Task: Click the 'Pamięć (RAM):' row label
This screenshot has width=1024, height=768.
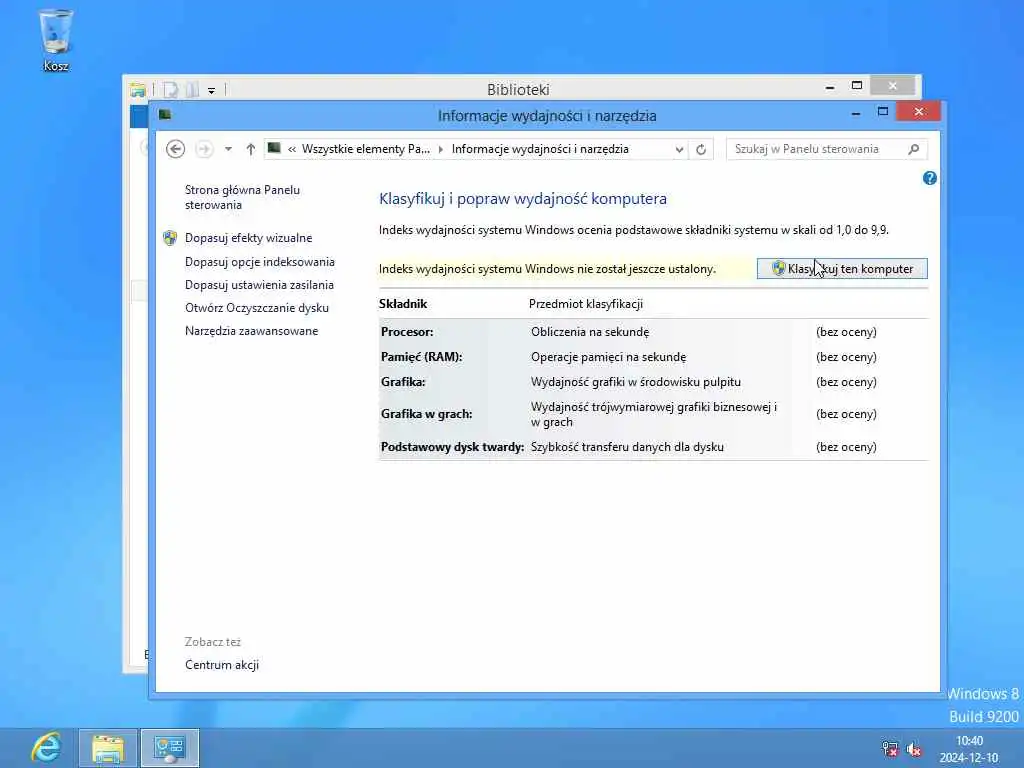Action: point(421,357)
